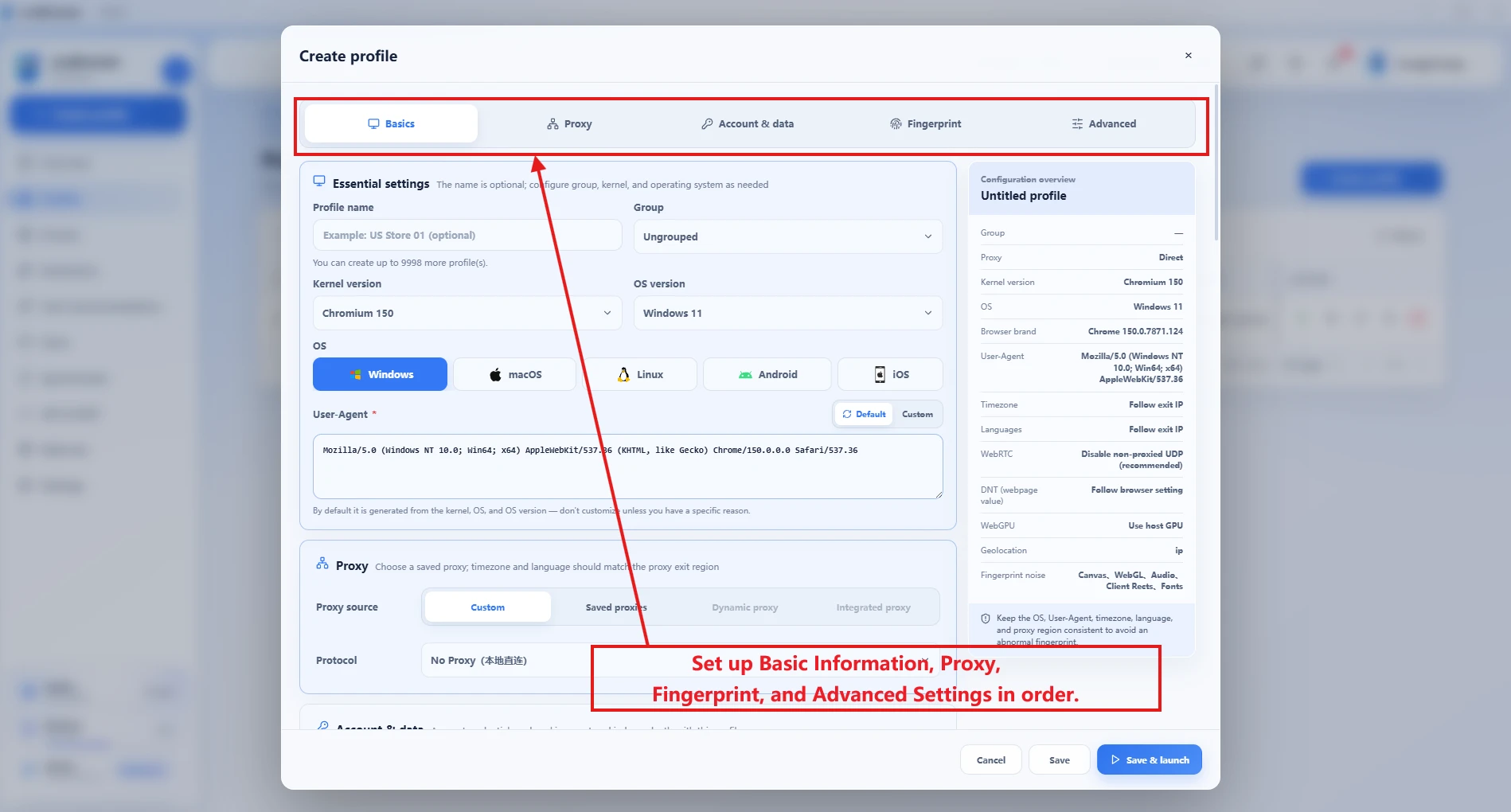The image size is (1511, 812).
Task: Click the User-Agent text area
Action: [x=627, y=467]
